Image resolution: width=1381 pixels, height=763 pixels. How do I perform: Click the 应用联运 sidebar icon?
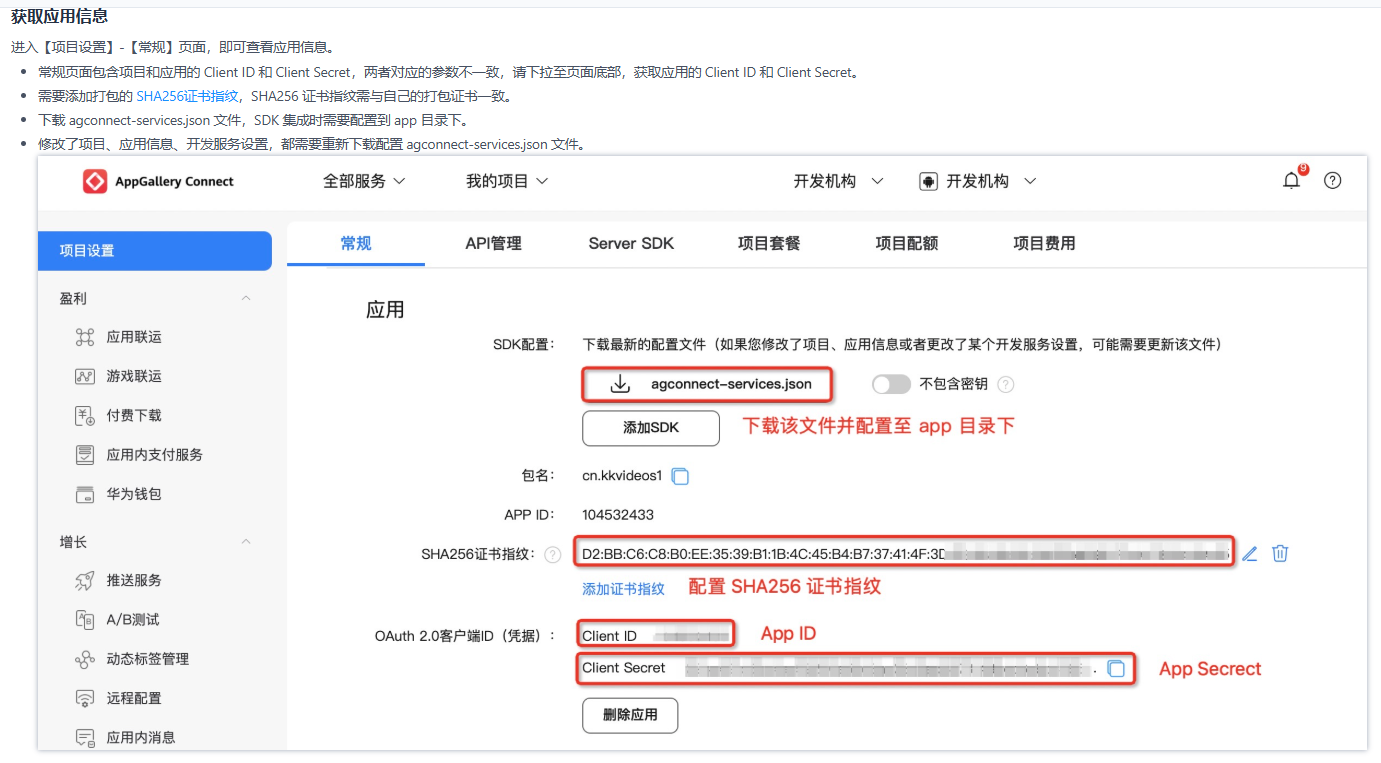click(85, 337)
